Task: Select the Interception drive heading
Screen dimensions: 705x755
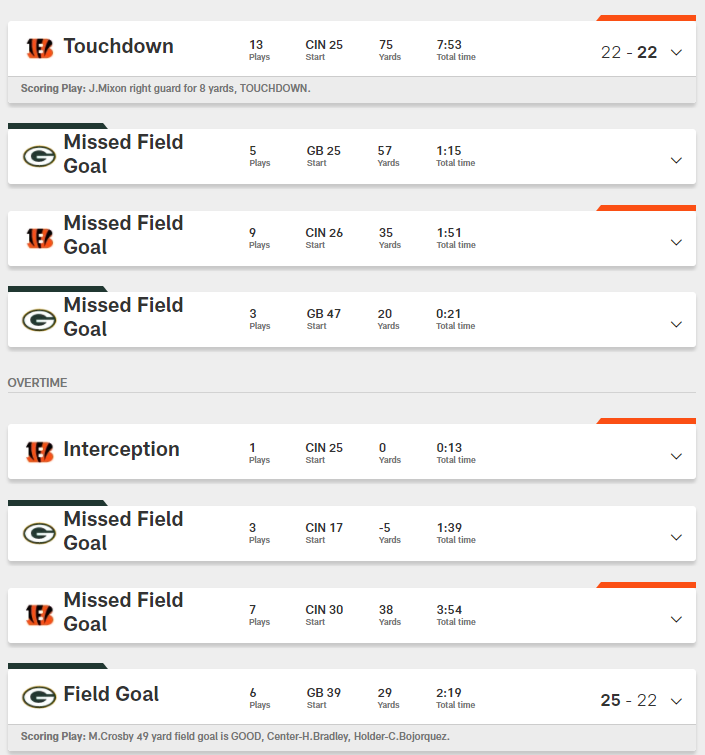Action: click(x=121, y=450)
